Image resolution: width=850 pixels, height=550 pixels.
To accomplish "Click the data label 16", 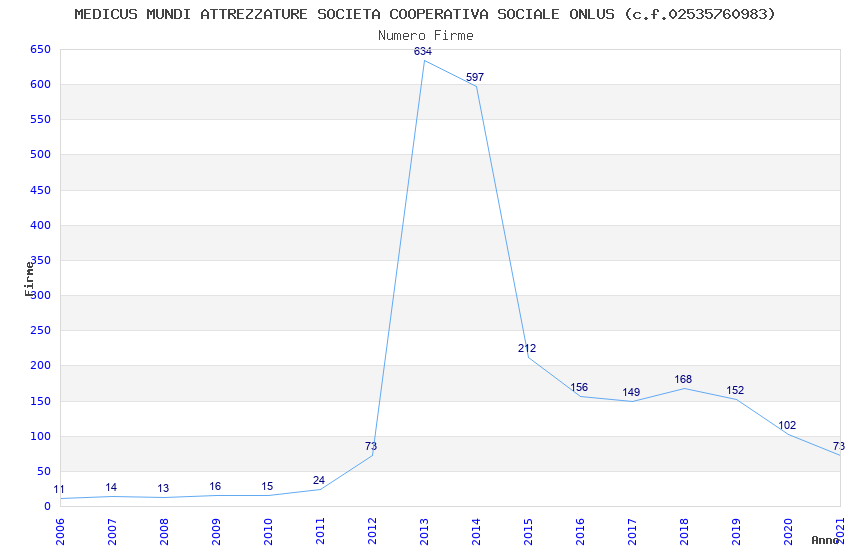I will (x=215, y=486).
